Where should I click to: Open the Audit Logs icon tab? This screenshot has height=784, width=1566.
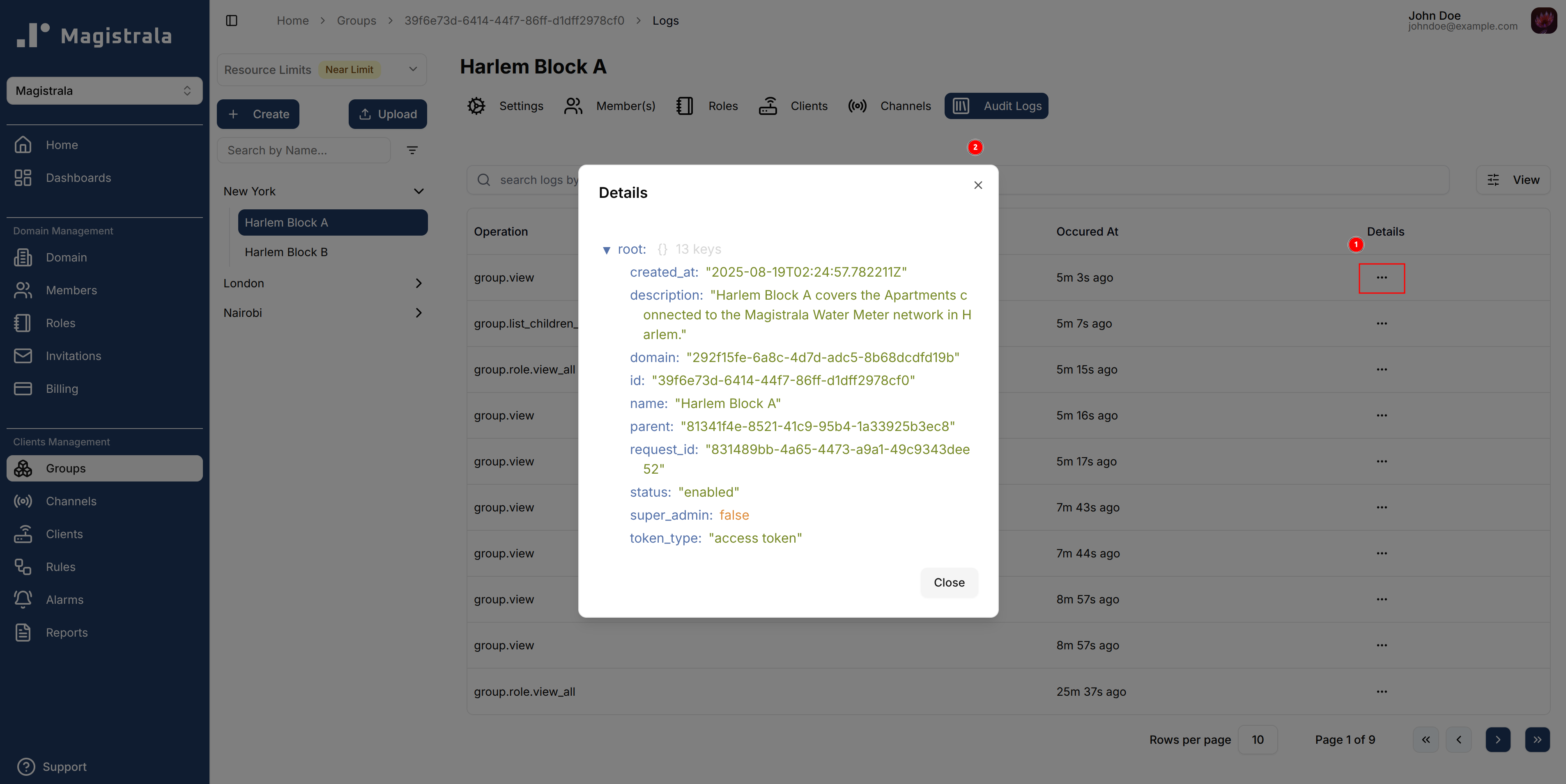(x=961, y=106)
